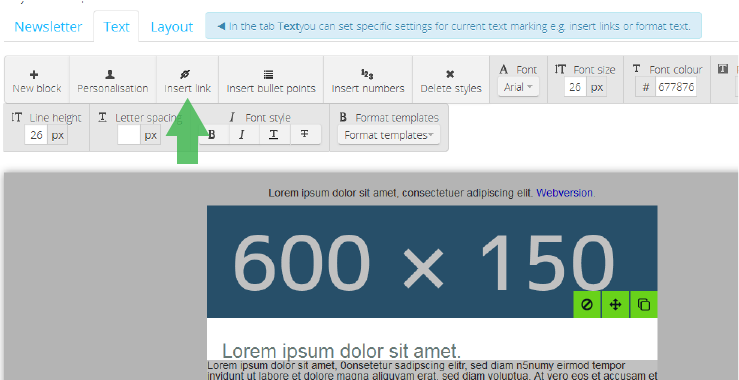
Task: Open the Webversion link
Action: 564,193
